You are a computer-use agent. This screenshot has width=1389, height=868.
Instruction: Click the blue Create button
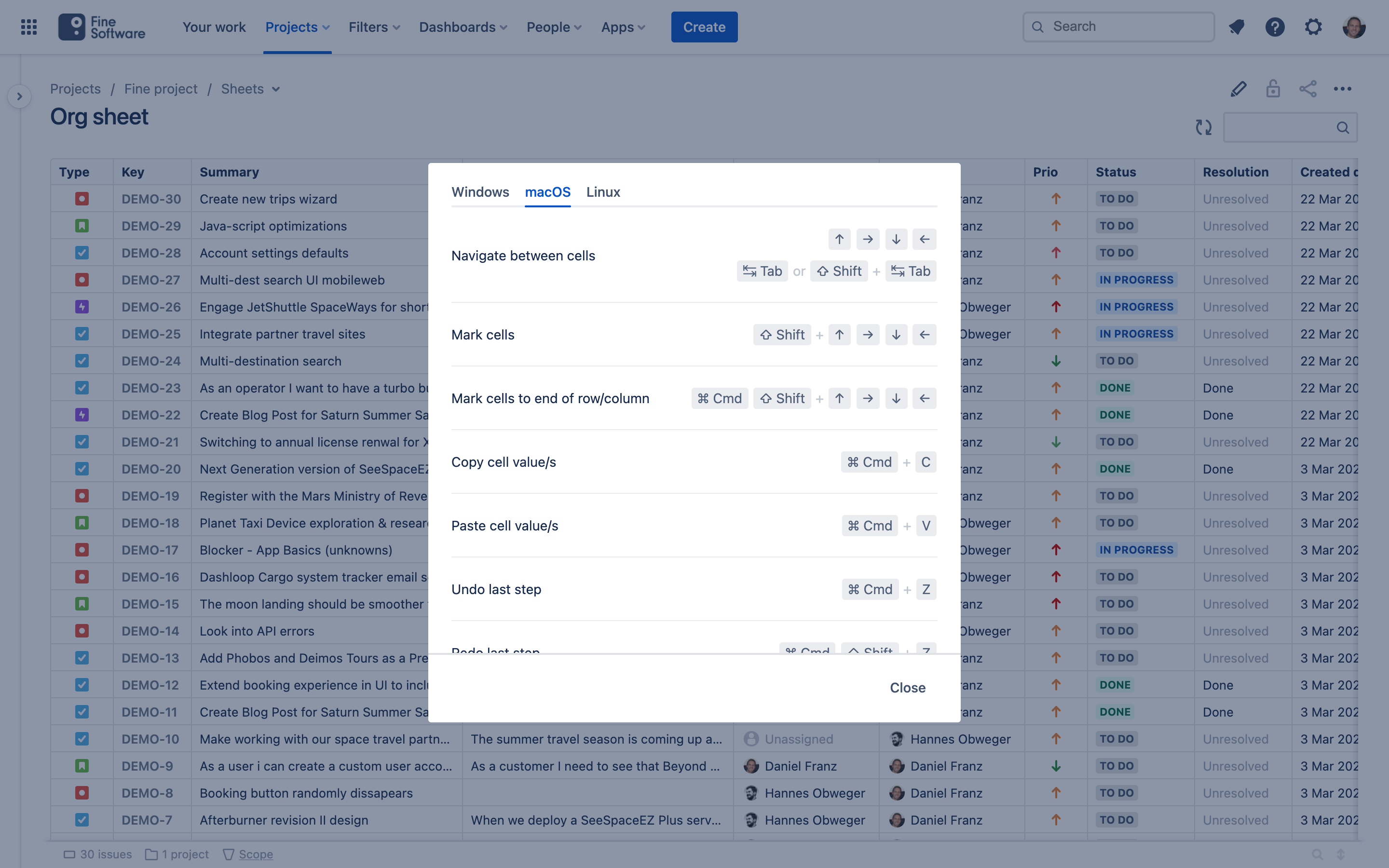pos(704,27)
